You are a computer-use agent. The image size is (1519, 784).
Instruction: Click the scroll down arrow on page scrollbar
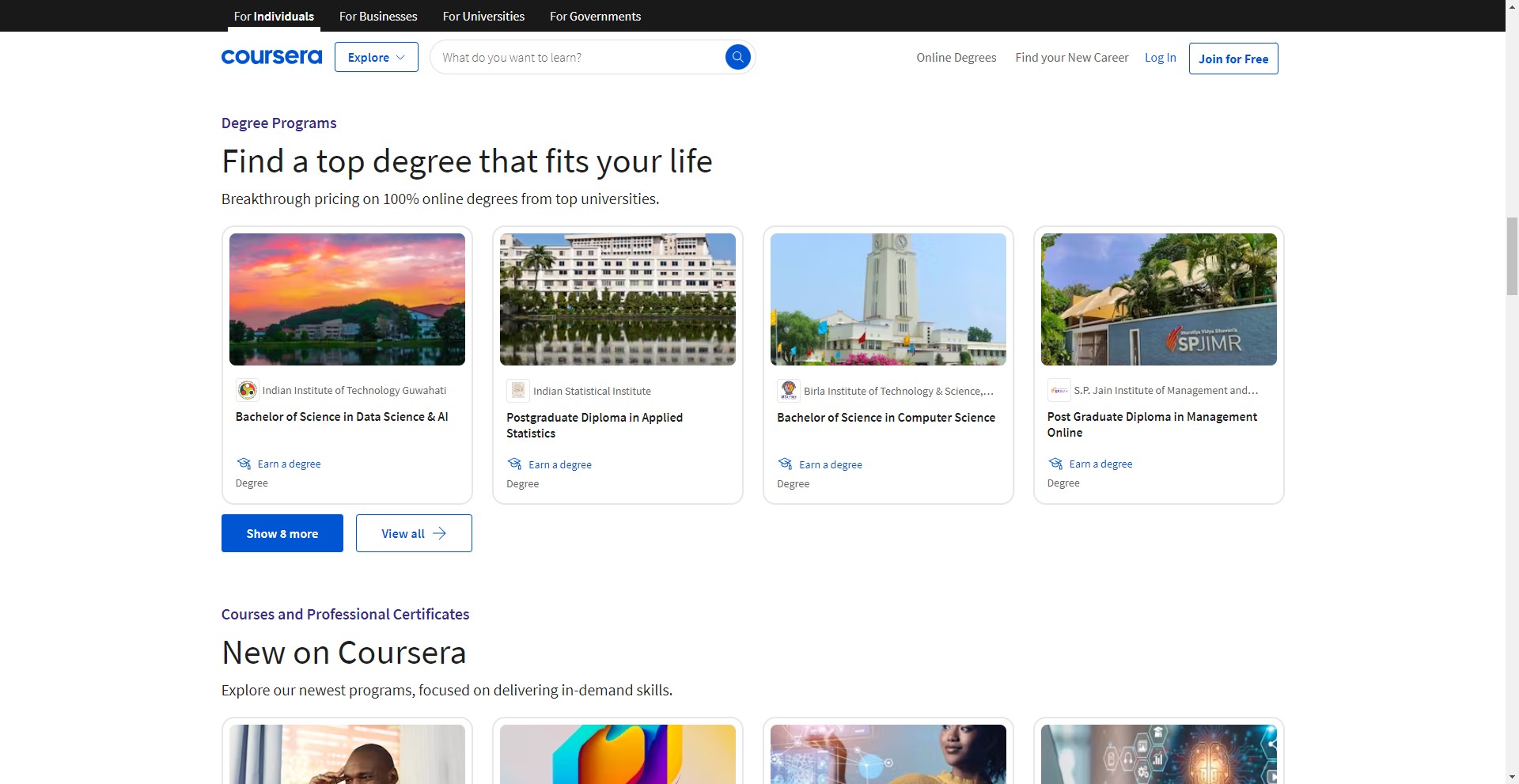tap(1512, 777)
